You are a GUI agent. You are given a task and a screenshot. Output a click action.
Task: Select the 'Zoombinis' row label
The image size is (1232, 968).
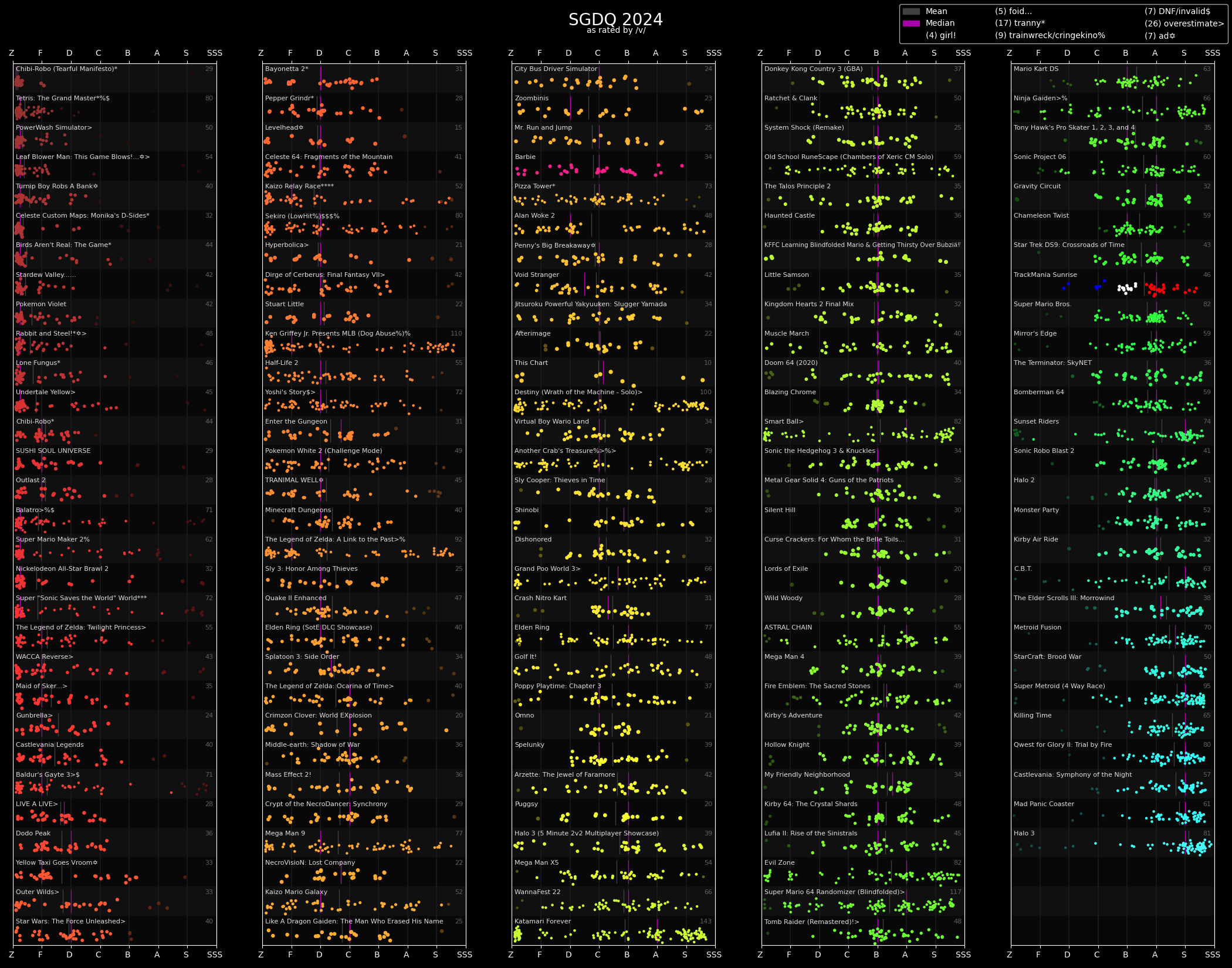[532, 98]
